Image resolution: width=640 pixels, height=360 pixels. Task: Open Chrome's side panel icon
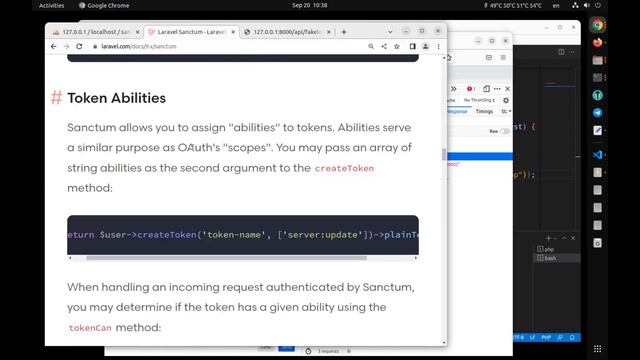pyautogui.click(x=413, y=47)
